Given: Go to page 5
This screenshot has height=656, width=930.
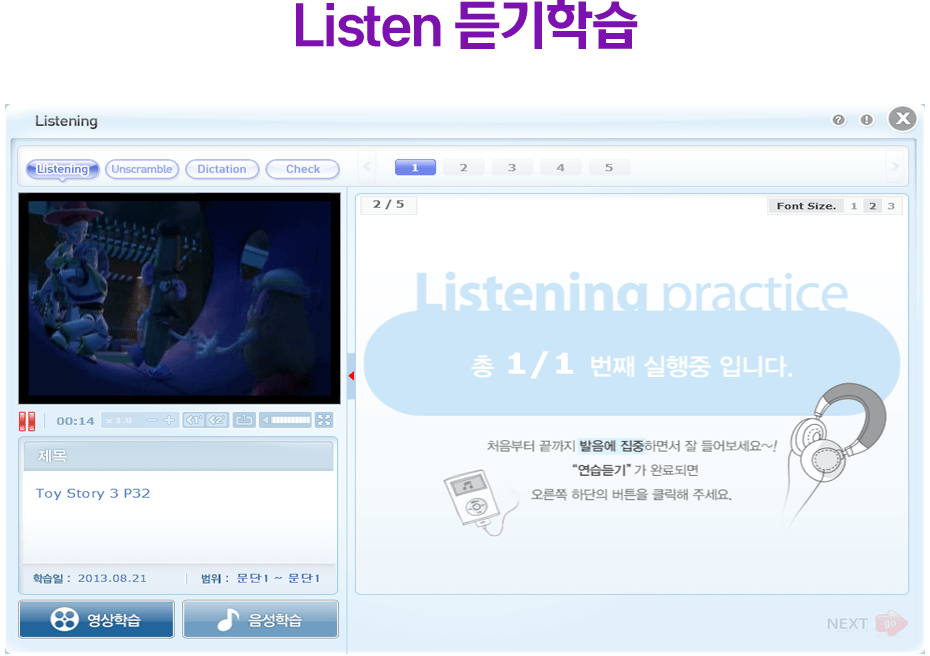Looking at the screenshot, I should click(609, 168).
